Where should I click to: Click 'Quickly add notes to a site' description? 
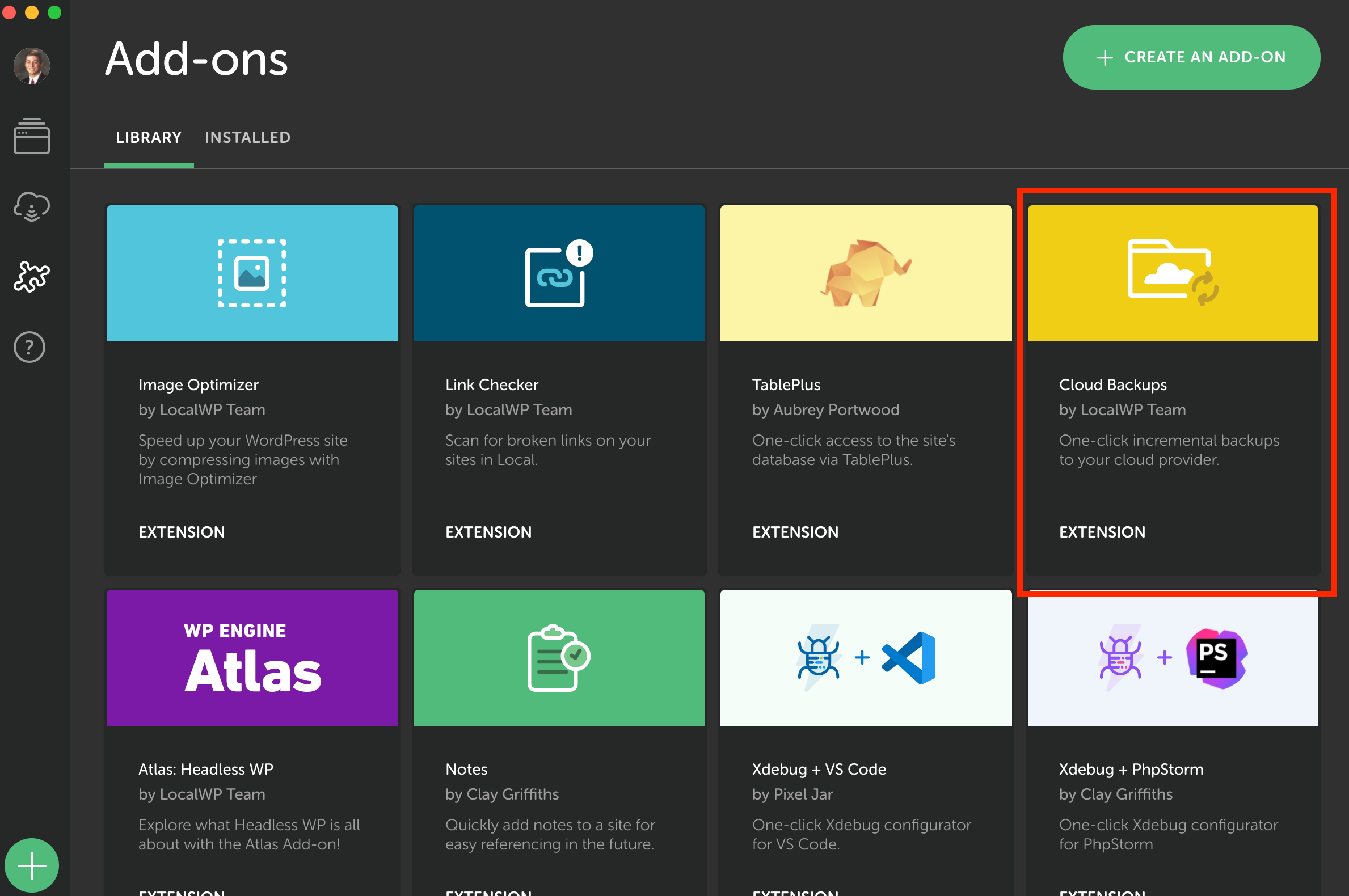coord(550,834)
